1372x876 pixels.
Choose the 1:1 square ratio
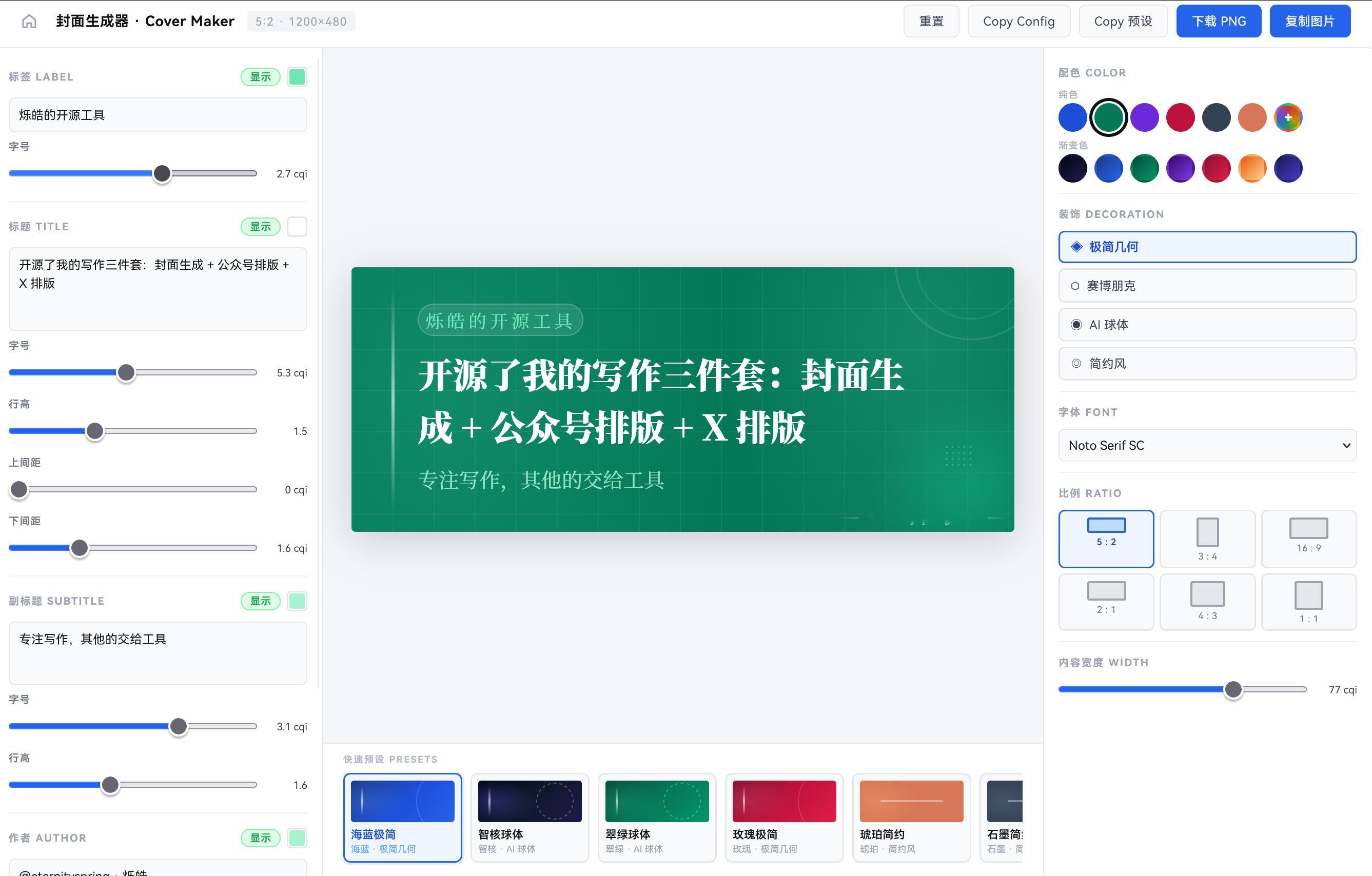click(1308, 602)
